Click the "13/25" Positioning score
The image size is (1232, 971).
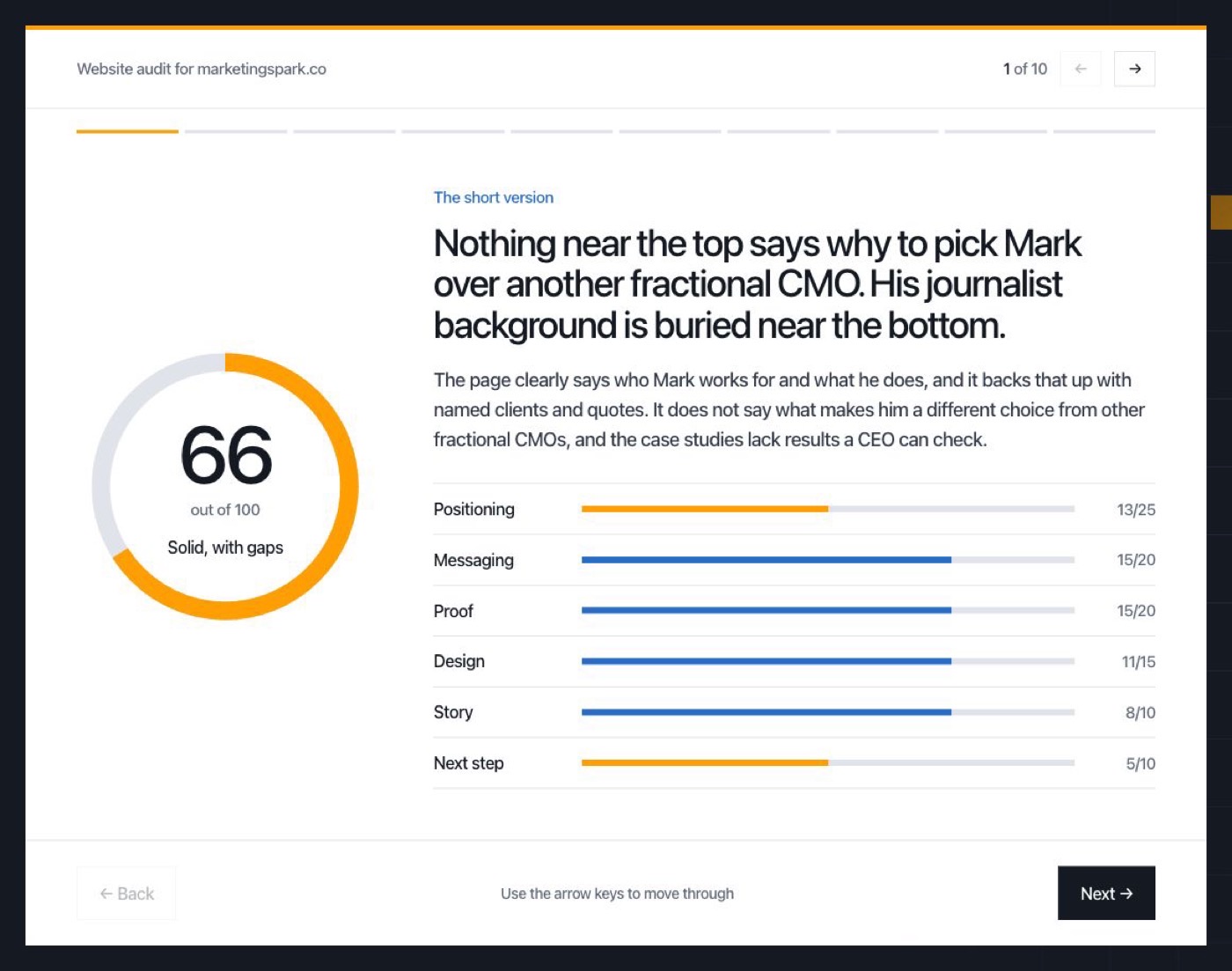1136,510
